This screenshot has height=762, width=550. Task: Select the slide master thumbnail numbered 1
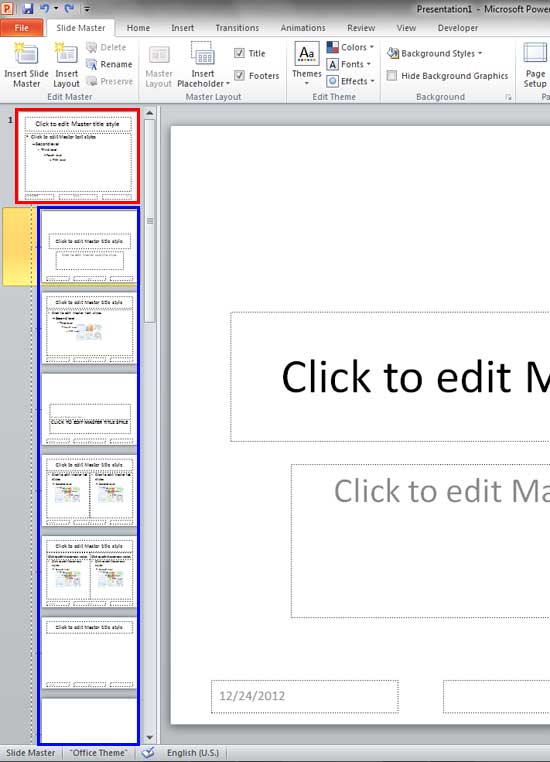[x=78, y=156]
